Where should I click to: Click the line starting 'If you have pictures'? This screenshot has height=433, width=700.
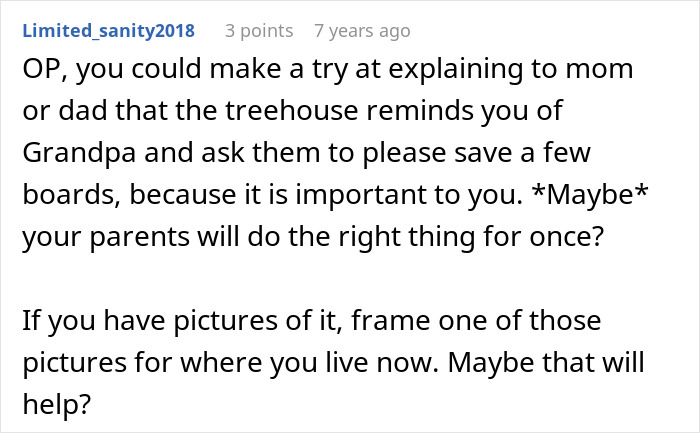(312, 321)
